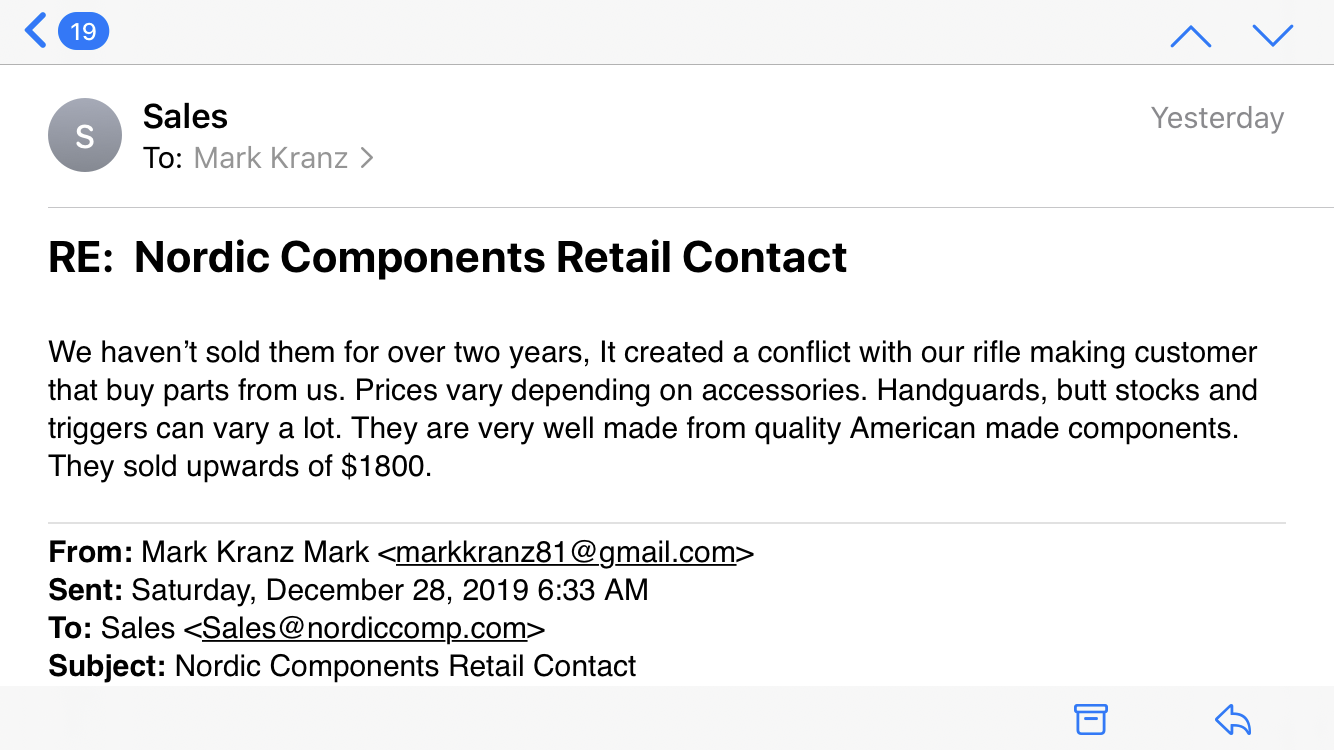Tap the subject RE: Nordic Components Retail Contact
Viewport: 1334px width, 750px height.
[448, 258]
